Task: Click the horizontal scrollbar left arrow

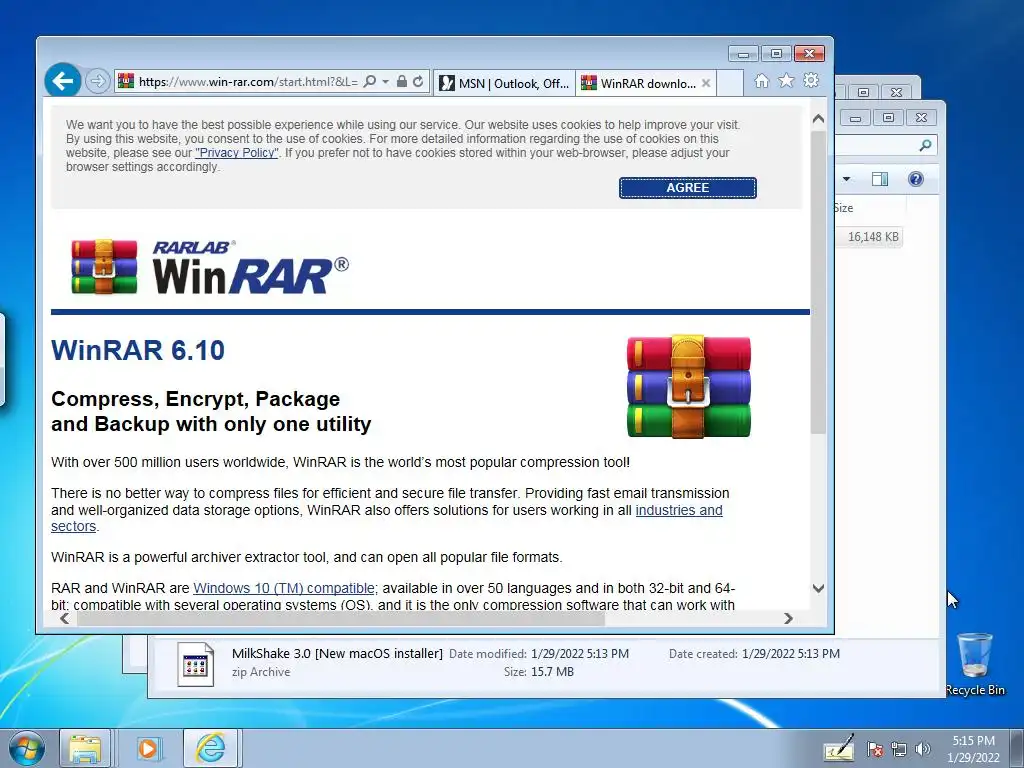Action: click(64, 618)
